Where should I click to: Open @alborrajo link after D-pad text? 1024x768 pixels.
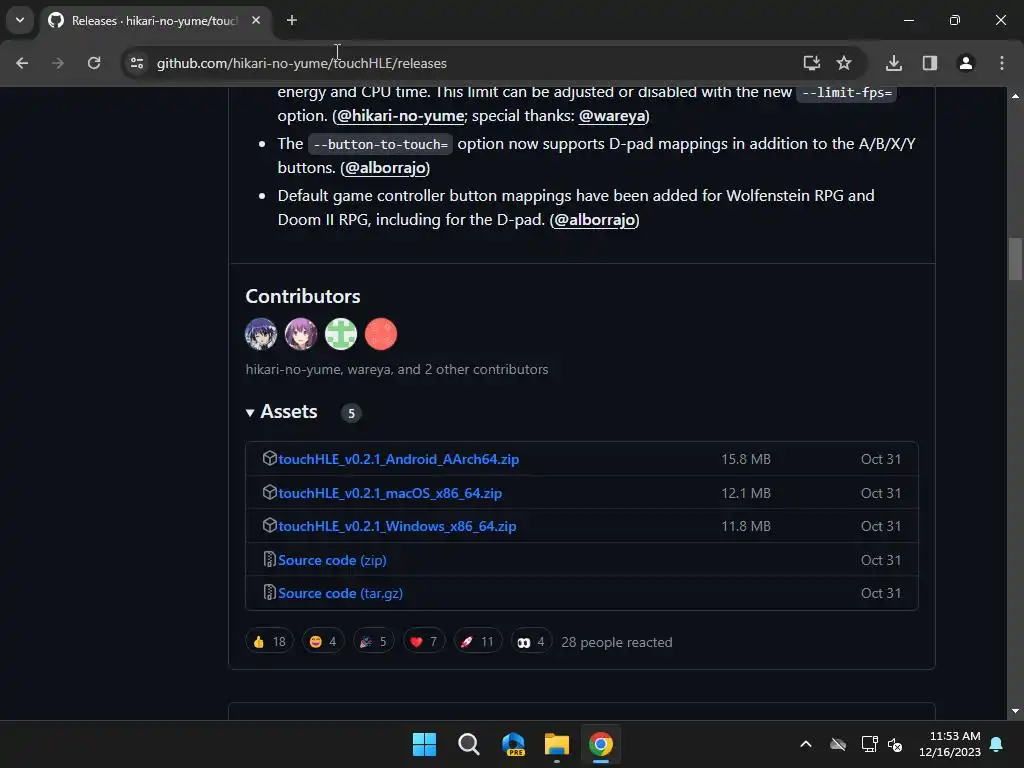point(594,219)
